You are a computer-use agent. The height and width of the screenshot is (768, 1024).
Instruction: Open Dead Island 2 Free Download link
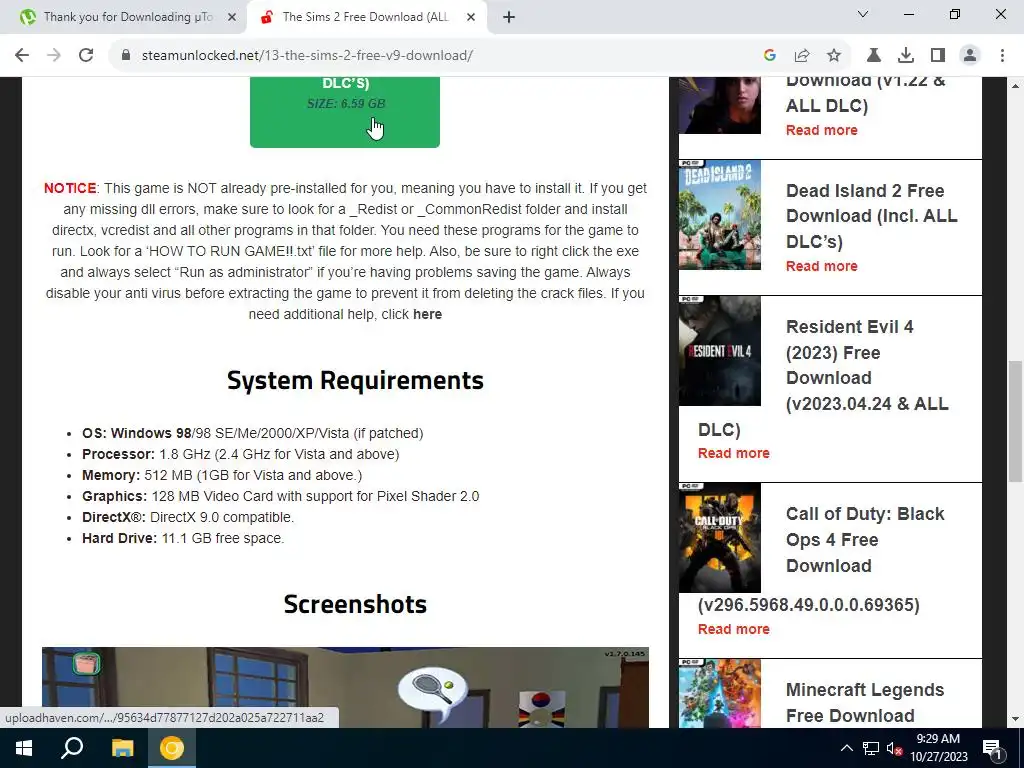pyautogui.click(x=871, y=216)
